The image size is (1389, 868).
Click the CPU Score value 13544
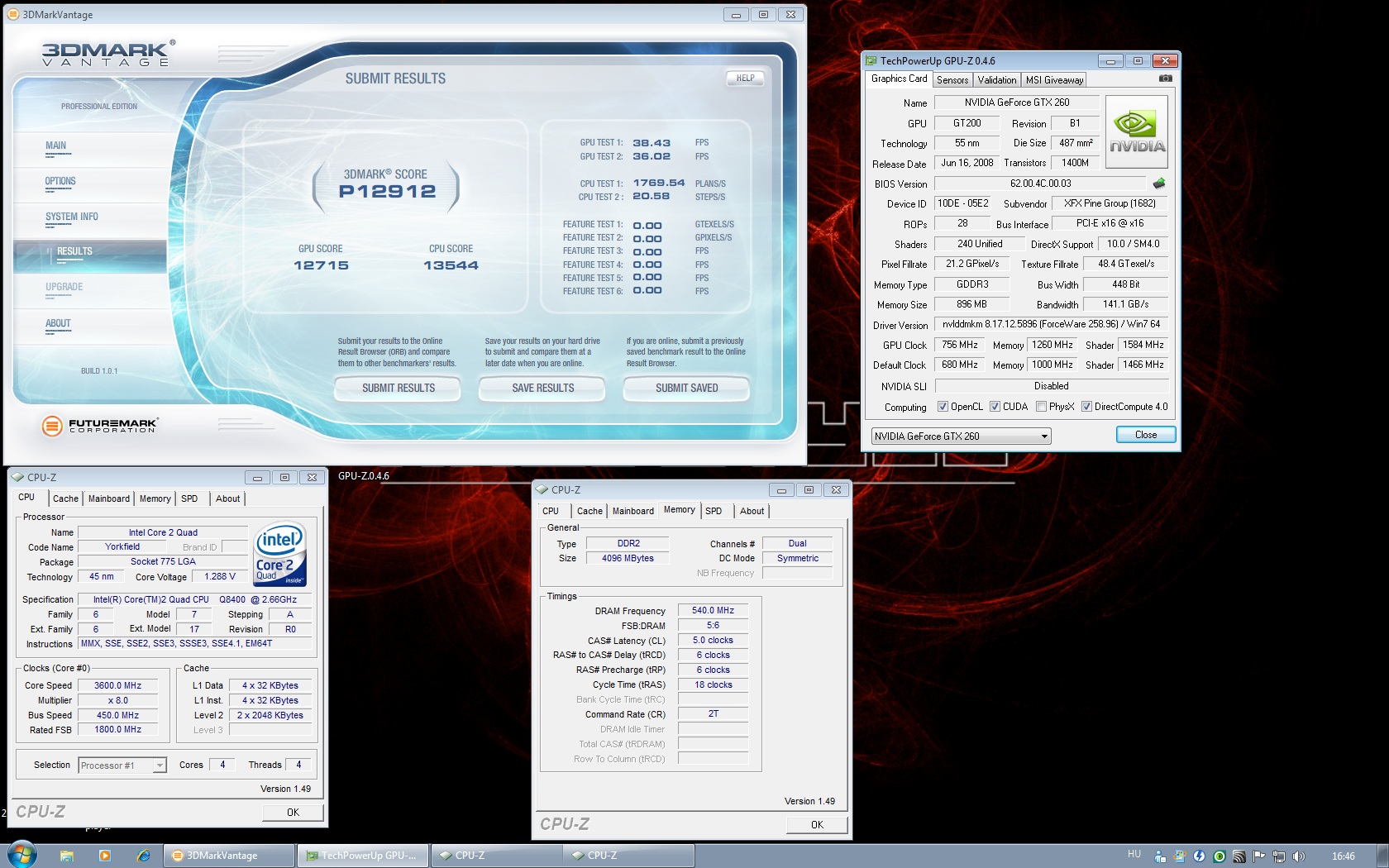(x=451, y=265)
